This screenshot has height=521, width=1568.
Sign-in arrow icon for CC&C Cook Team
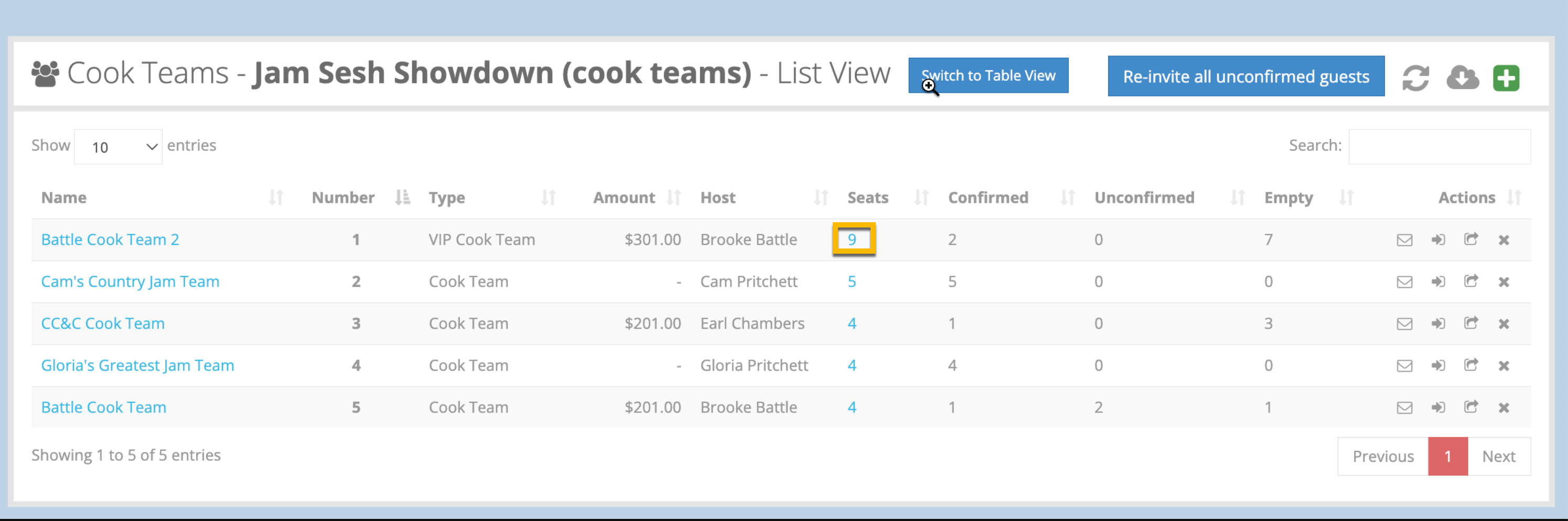click(x=1438, y=324)
